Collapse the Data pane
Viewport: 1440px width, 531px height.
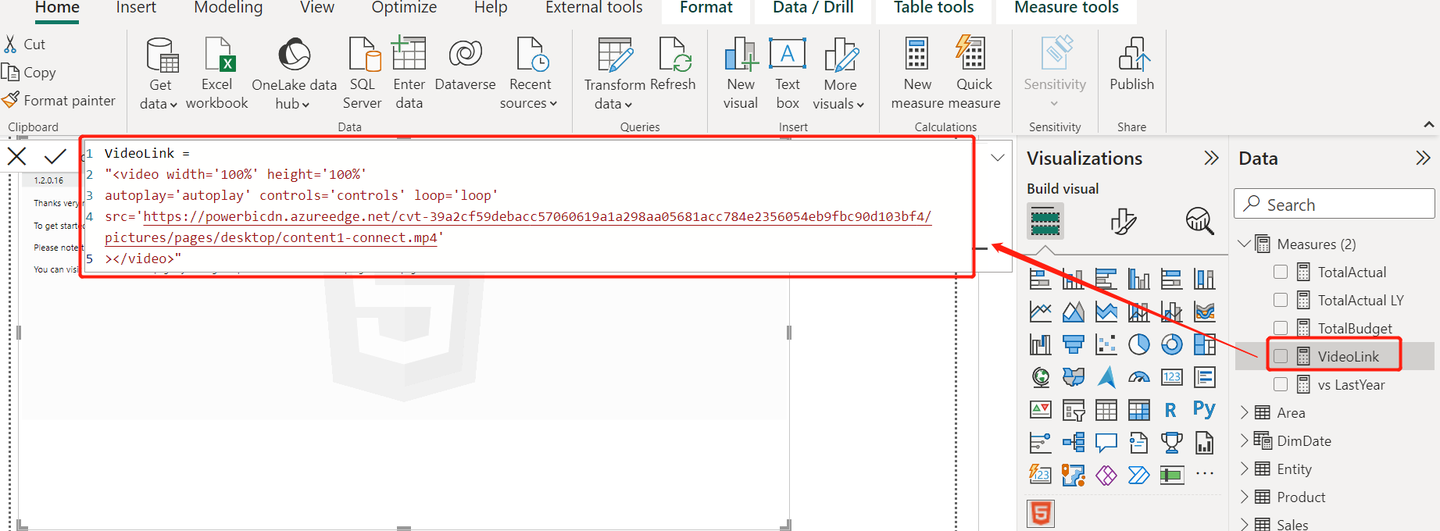pyautogui.click(x=1423, y=158)
